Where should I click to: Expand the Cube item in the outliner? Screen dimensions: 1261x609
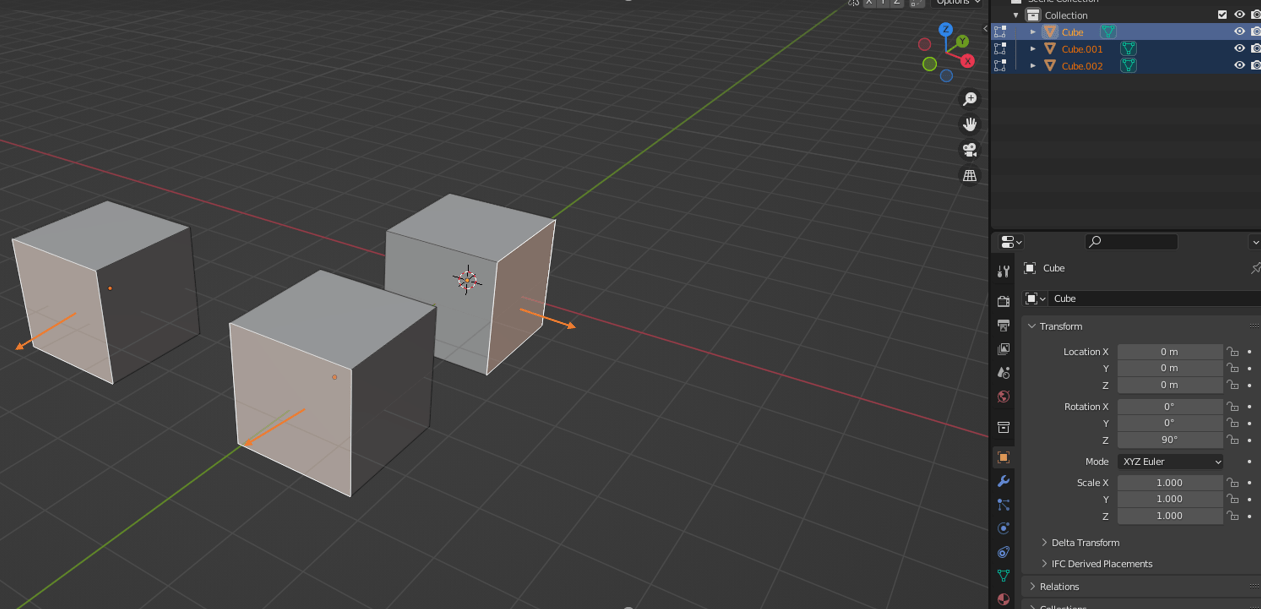tap(1033, 31)
